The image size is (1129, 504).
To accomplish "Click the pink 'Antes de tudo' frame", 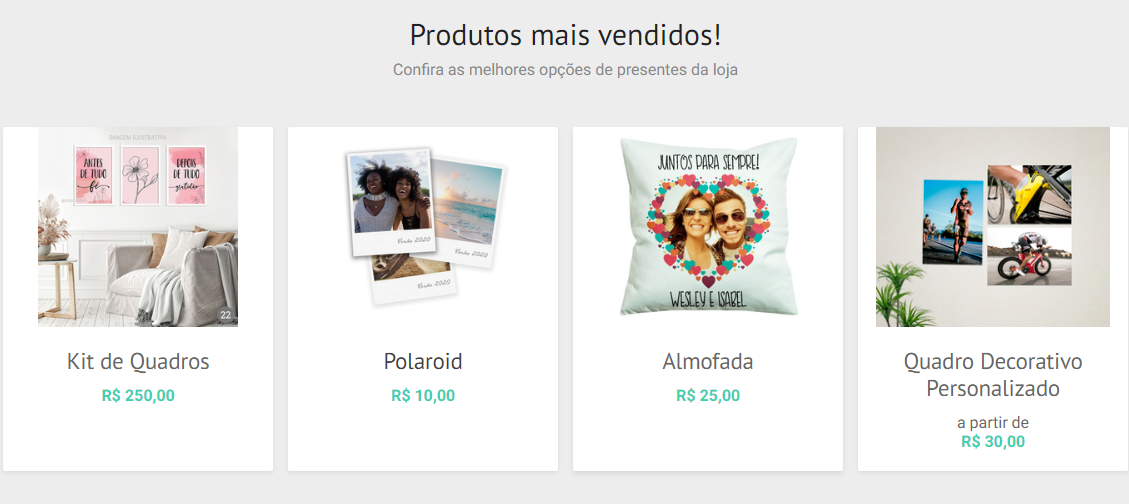I will pyautogui.click(x=94, y=175).
